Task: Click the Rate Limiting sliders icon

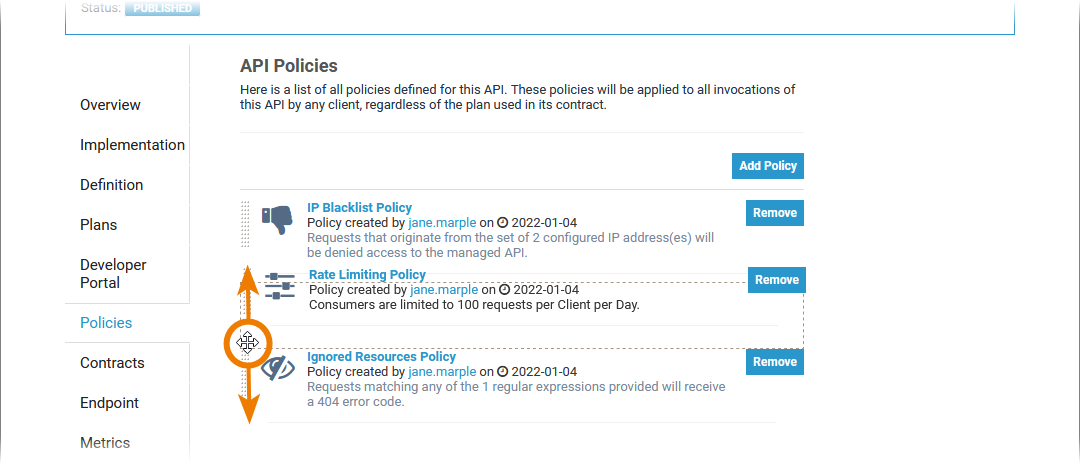Action: [x=279, y=285]
